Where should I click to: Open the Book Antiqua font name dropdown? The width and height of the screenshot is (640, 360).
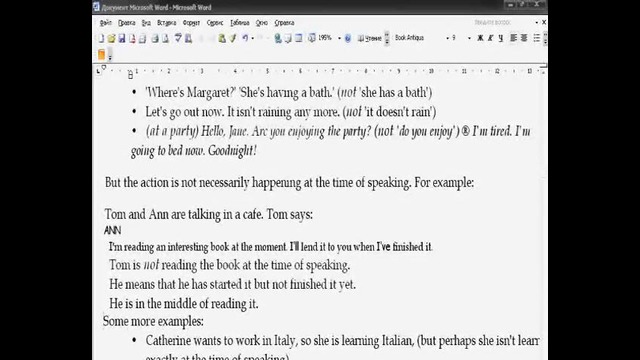coord(448,38)
